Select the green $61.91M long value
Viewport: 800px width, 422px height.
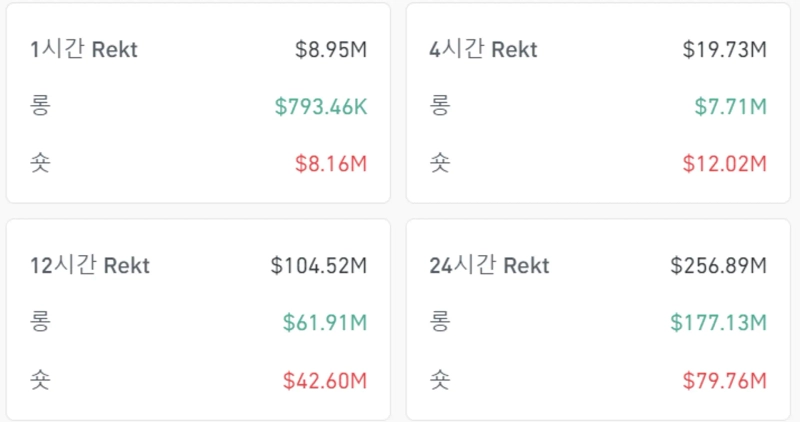tap(325, 323)
